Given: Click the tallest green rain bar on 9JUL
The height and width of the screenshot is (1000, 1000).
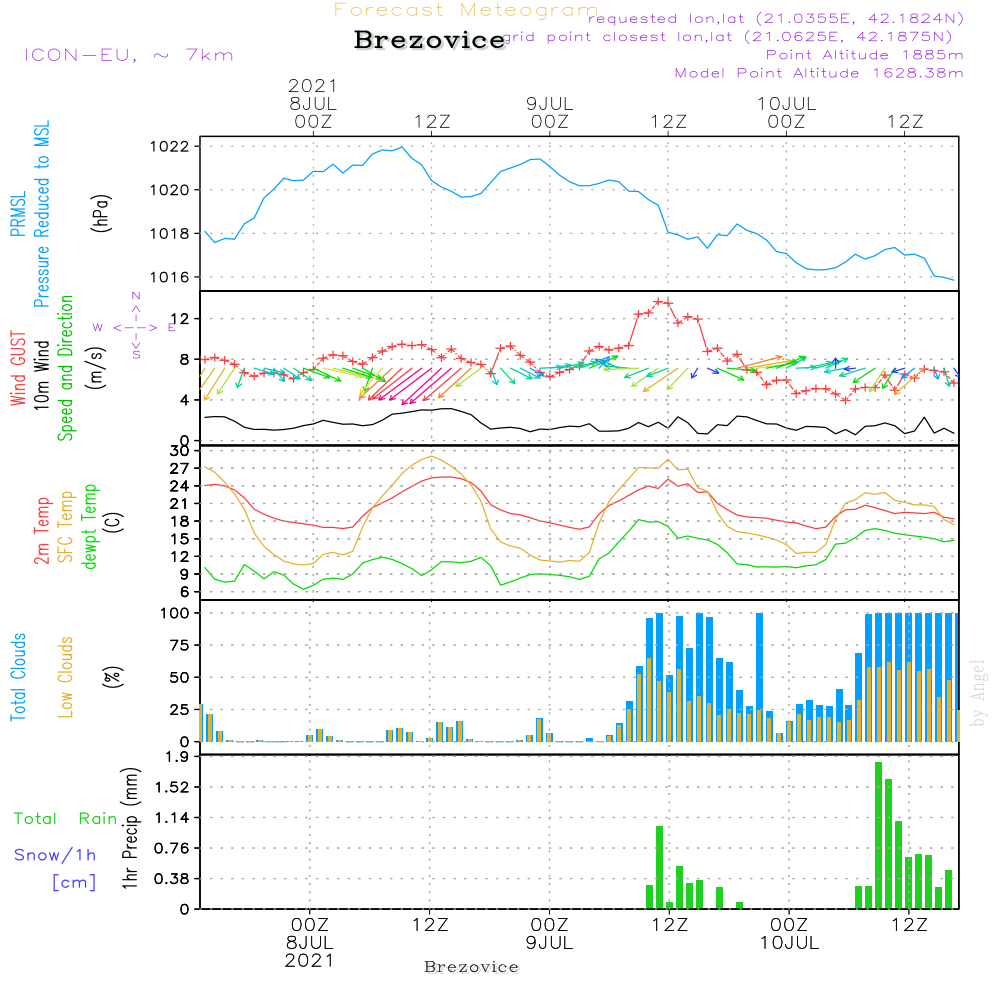Looking at the screenshot, I should pos(659,867).
